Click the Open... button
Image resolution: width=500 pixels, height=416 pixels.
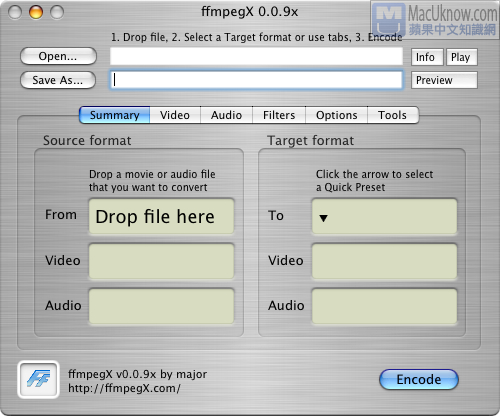(58, 56)
